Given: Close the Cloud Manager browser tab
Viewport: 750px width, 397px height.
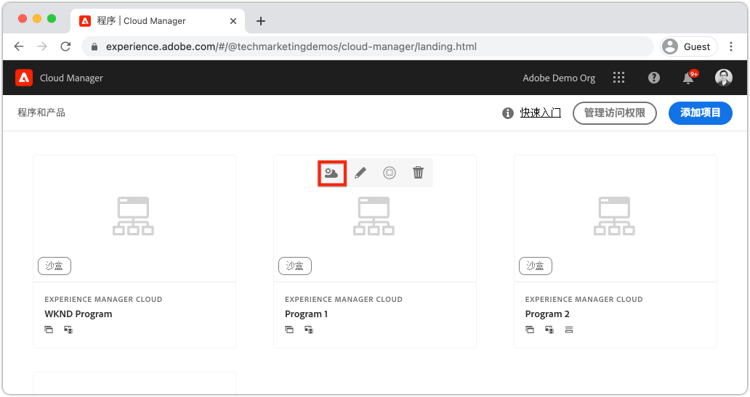Looking at the screenshot, I should 233,21.
